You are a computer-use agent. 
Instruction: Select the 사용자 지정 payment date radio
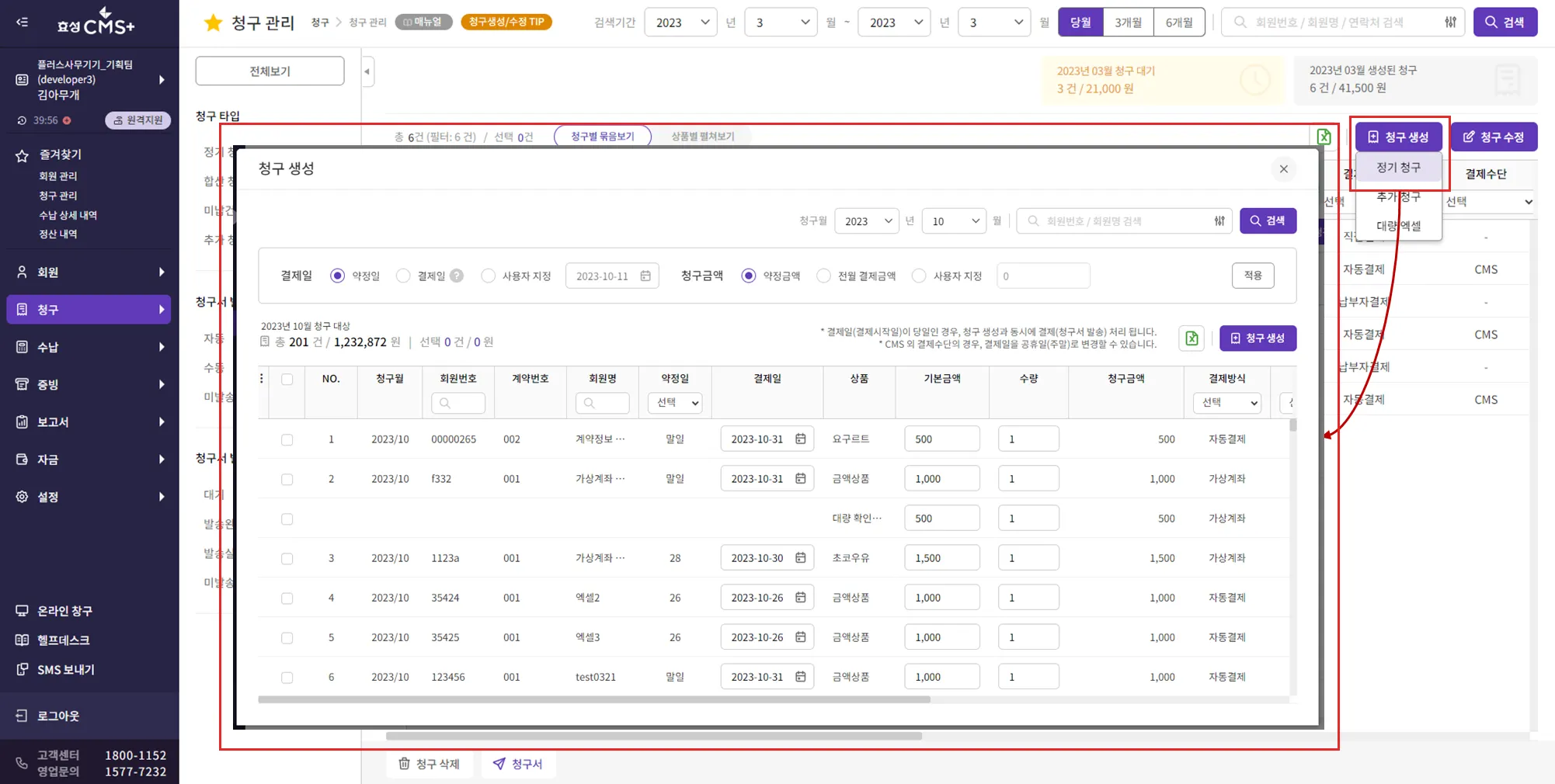pyautogui.click(x=489, y=276)
